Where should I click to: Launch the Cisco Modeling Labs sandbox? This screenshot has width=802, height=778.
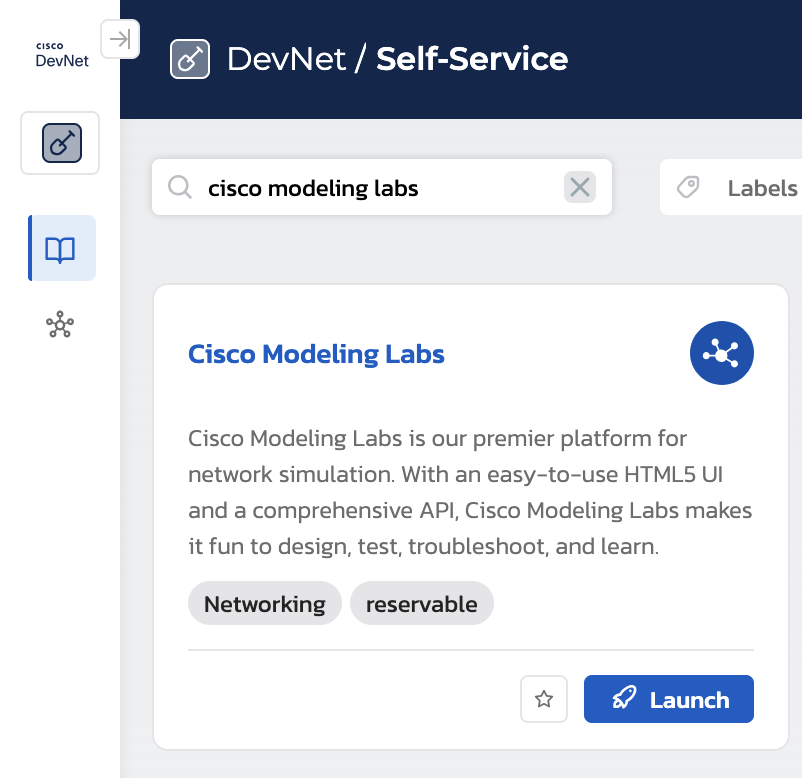coord(668,699)
